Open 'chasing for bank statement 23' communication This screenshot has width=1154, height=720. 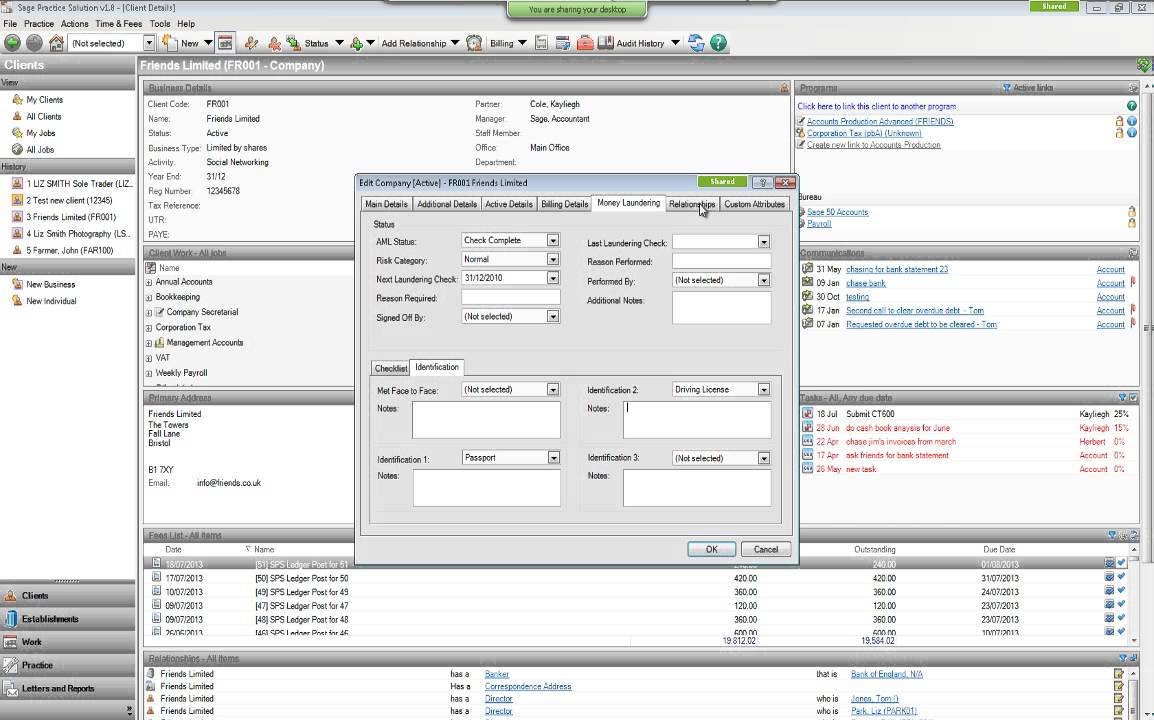pos(896,269)
